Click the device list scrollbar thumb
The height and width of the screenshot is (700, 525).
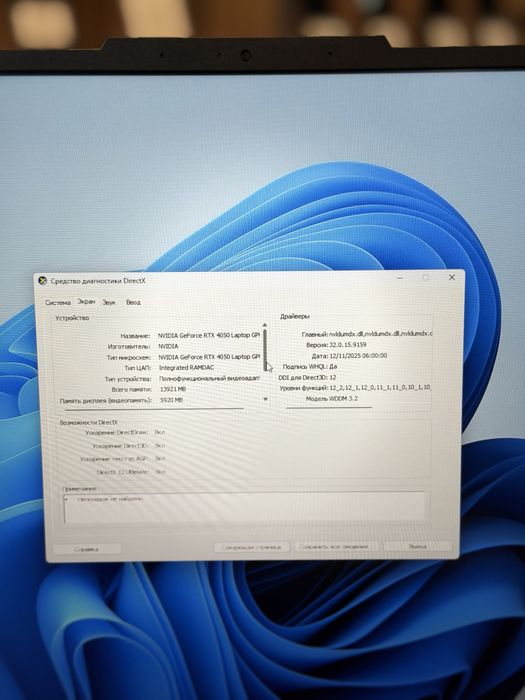[x=265, y=350]
